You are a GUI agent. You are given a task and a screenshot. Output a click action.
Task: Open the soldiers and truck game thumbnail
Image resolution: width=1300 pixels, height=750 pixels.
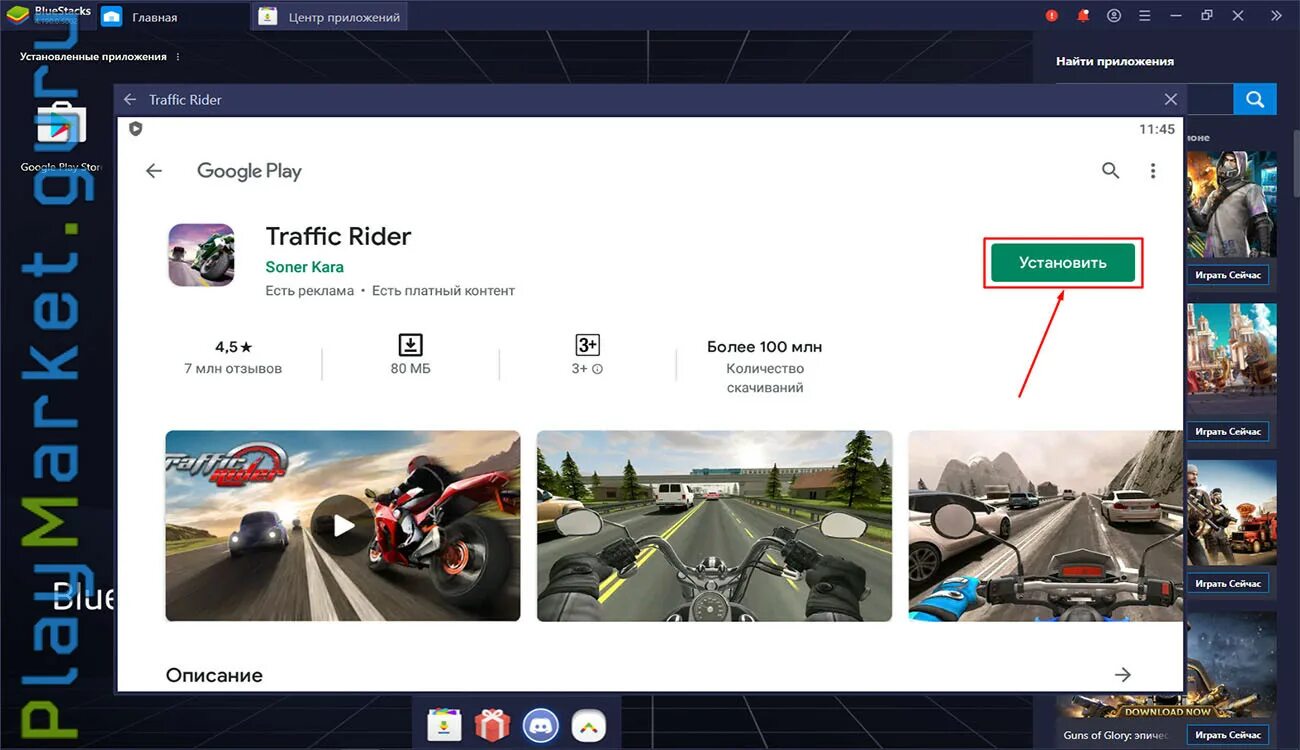tap(1231, 514)
